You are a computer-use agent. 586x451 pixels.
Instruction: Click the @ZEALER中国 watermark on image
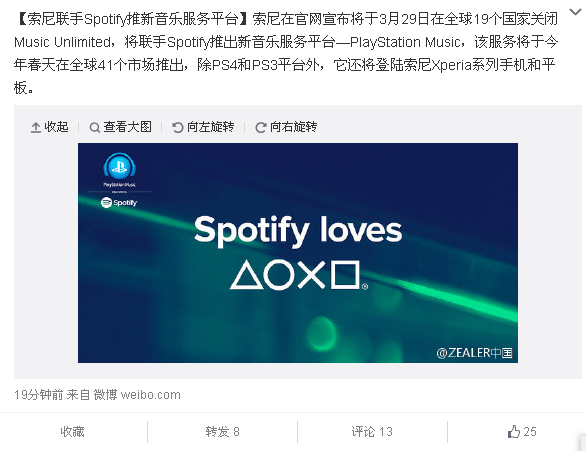point(474,353)
